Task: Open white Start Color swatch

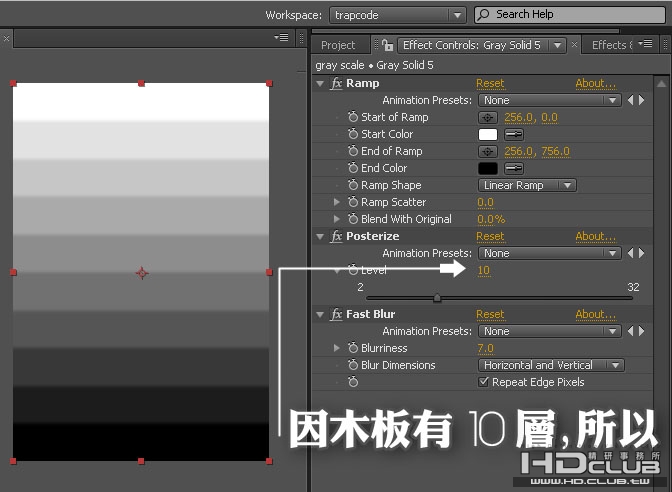Action: pos(488,135)
